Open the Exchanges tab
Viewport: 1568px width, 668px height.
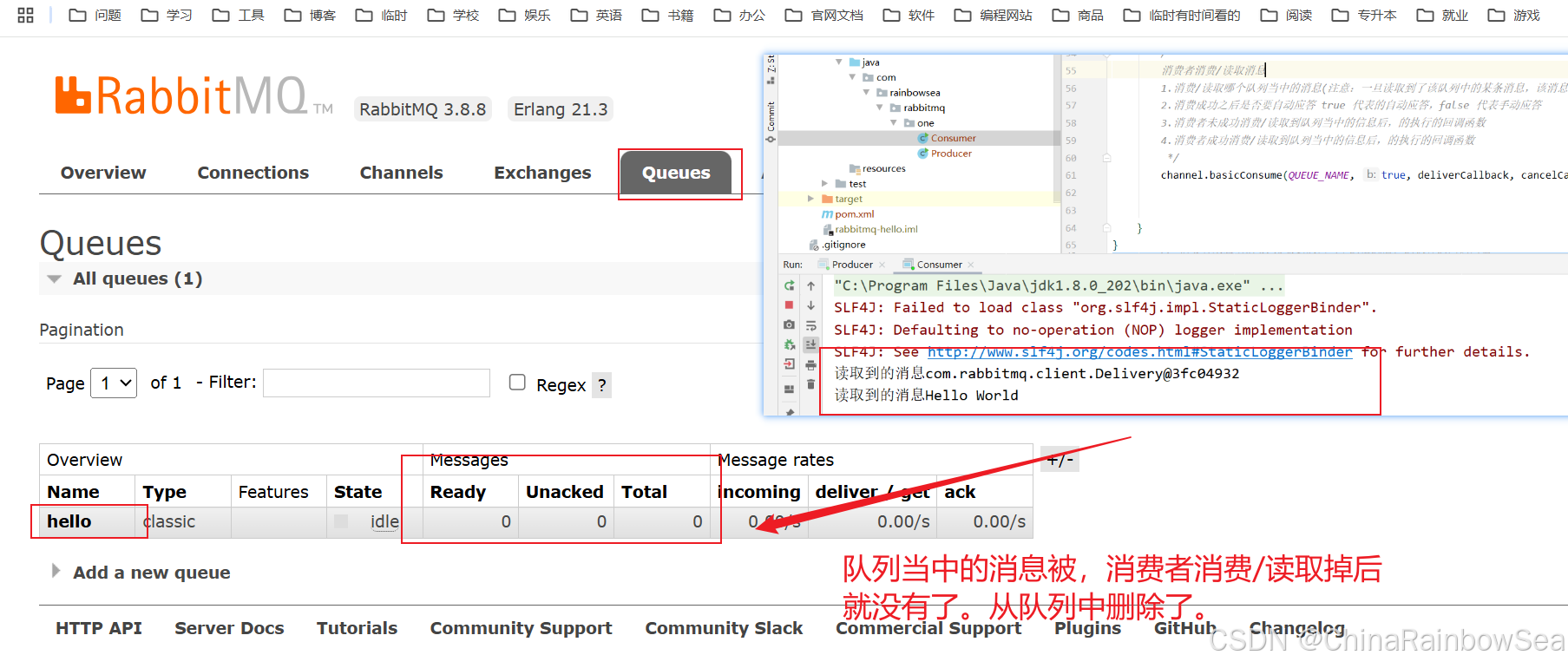(x=542, y=173)
